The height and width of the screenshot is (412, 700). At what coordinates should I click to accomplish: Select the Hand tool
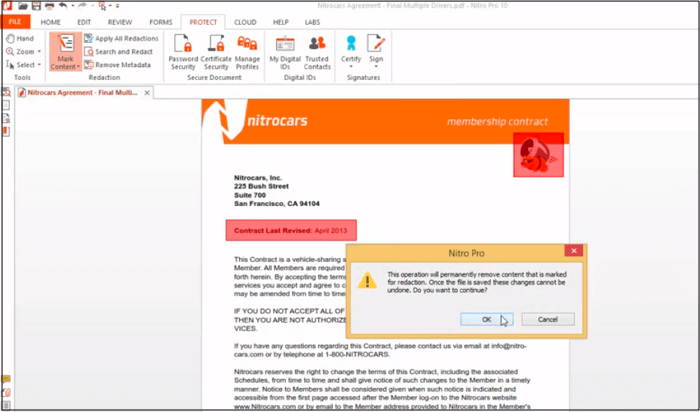(20, 38)
